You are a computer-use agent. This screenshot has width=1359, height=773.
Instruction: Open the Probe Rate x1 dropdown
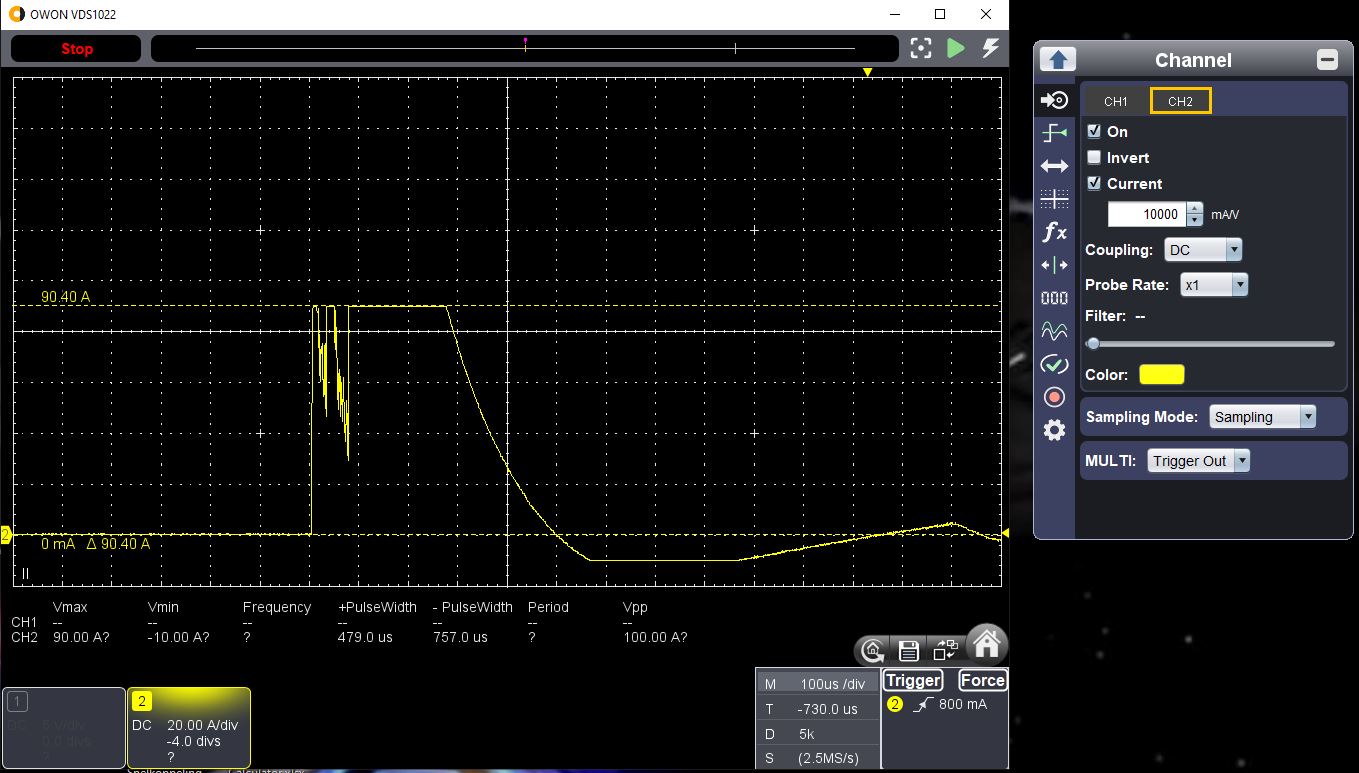[x=1213, y=285]
